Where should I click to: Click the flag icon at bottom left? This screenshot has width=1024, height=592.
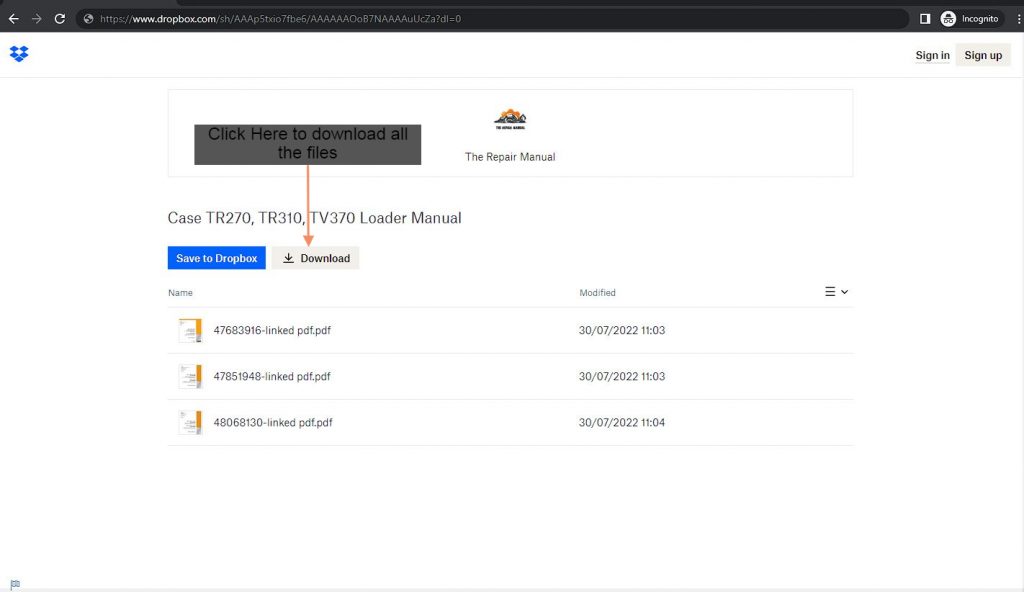click(15, 584)
